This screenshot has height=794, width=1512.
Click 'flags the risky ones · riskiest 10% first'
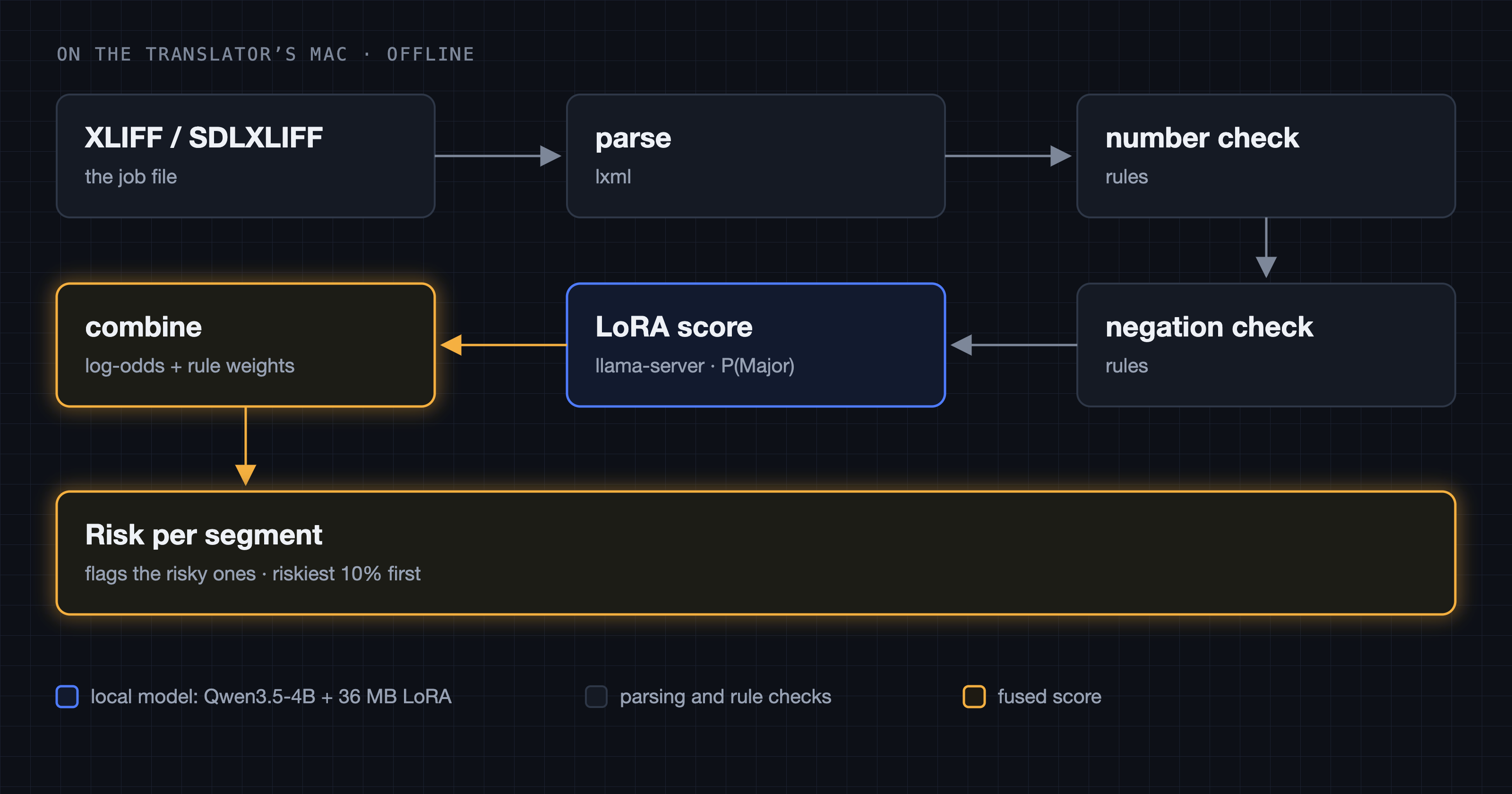click(x=252, y=573)
